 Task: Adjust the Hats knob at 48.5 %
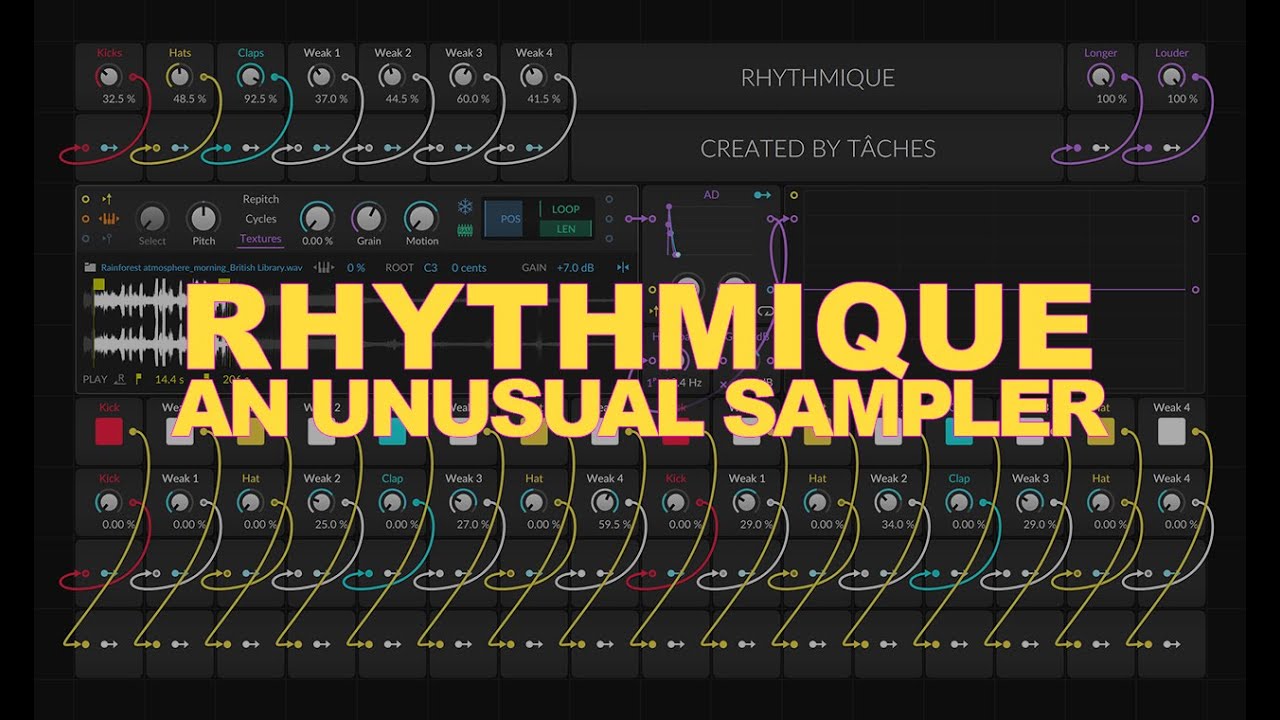tap(179, 76)
